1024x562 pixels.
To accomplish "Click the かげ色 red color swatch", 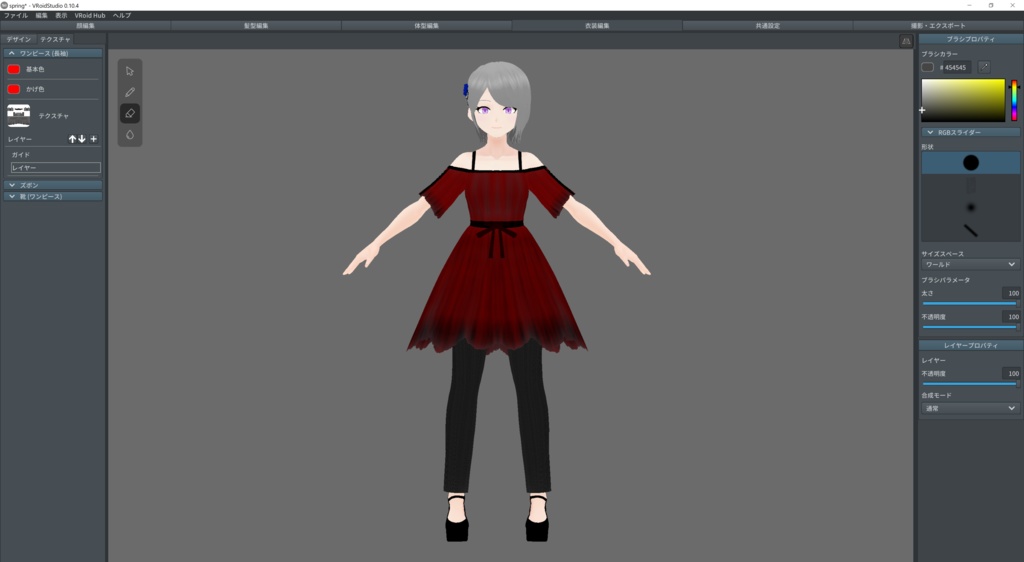I will click(x=13, y=89).
